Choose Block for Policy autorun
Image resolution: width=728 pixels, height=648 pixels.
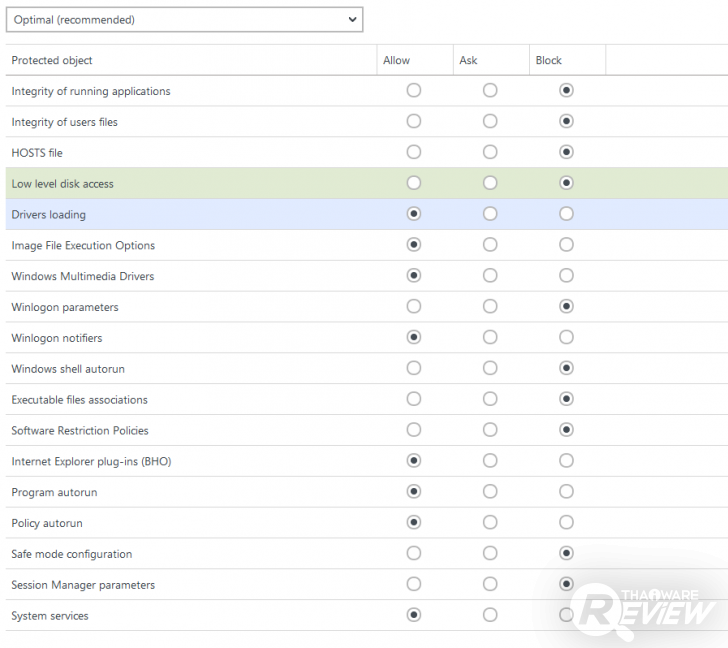567,523
